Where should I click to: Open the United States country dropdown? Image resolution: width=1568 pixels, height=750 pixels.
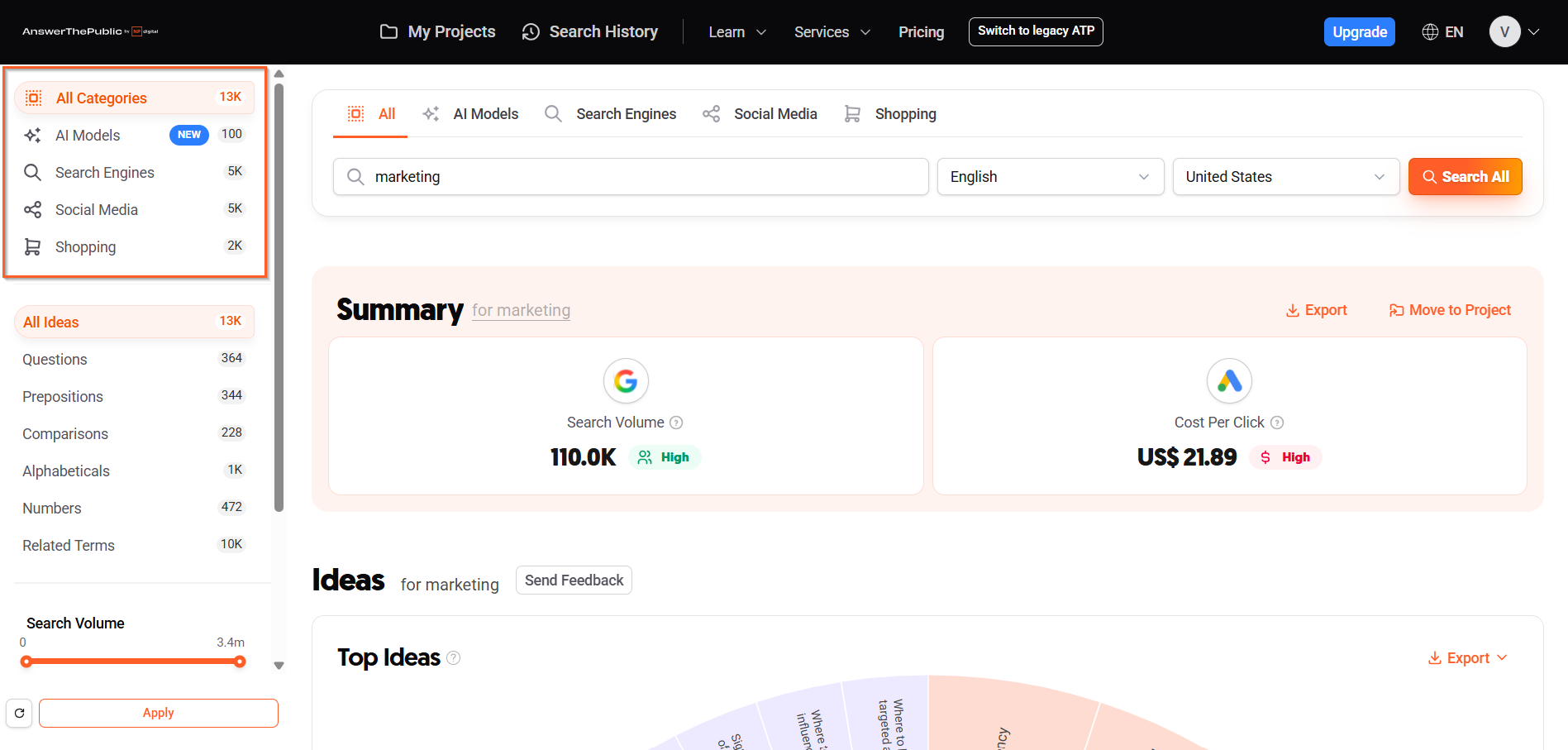[1285, 177]
